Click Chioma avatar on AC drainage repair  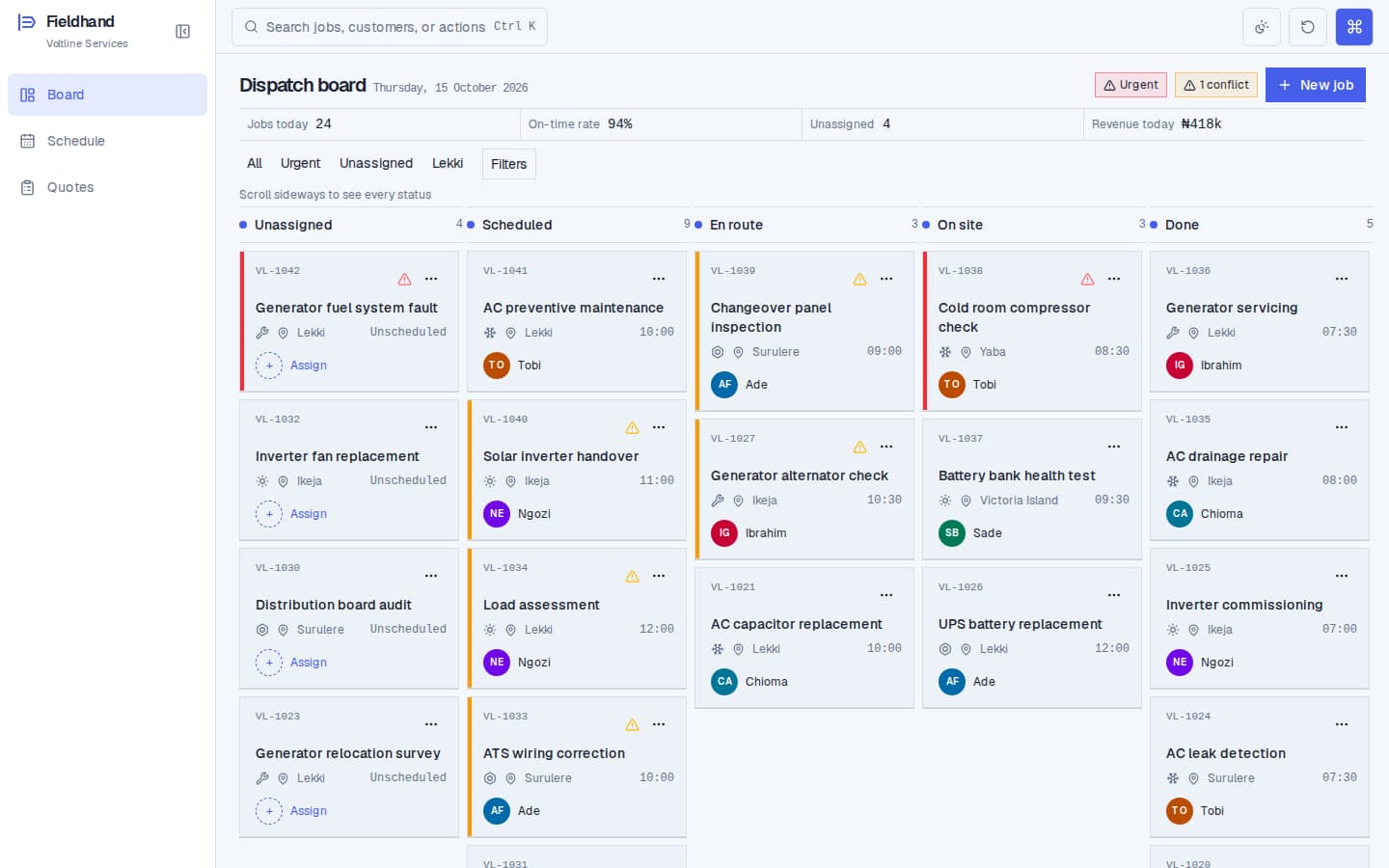click(x=1180, y=514)
